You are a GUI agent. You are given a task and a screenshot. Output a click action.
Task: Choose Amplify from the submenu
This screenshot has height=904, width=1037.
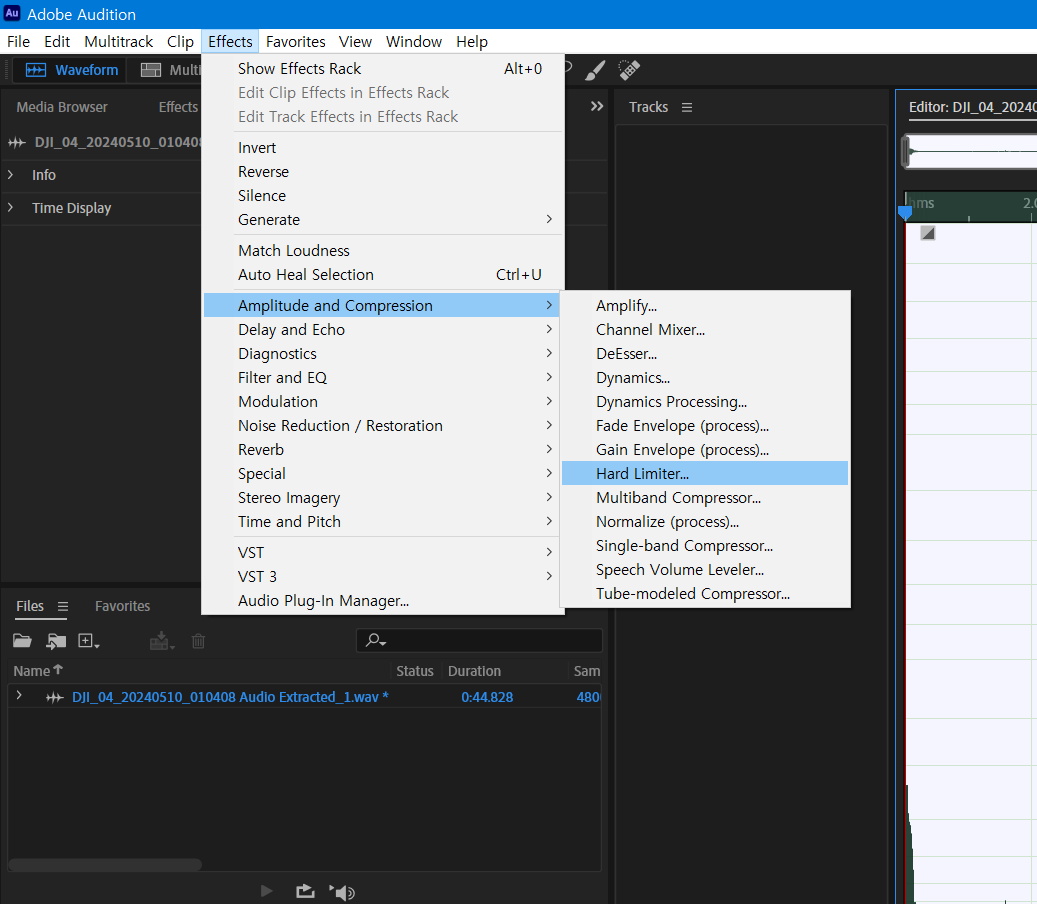[705, 306]
